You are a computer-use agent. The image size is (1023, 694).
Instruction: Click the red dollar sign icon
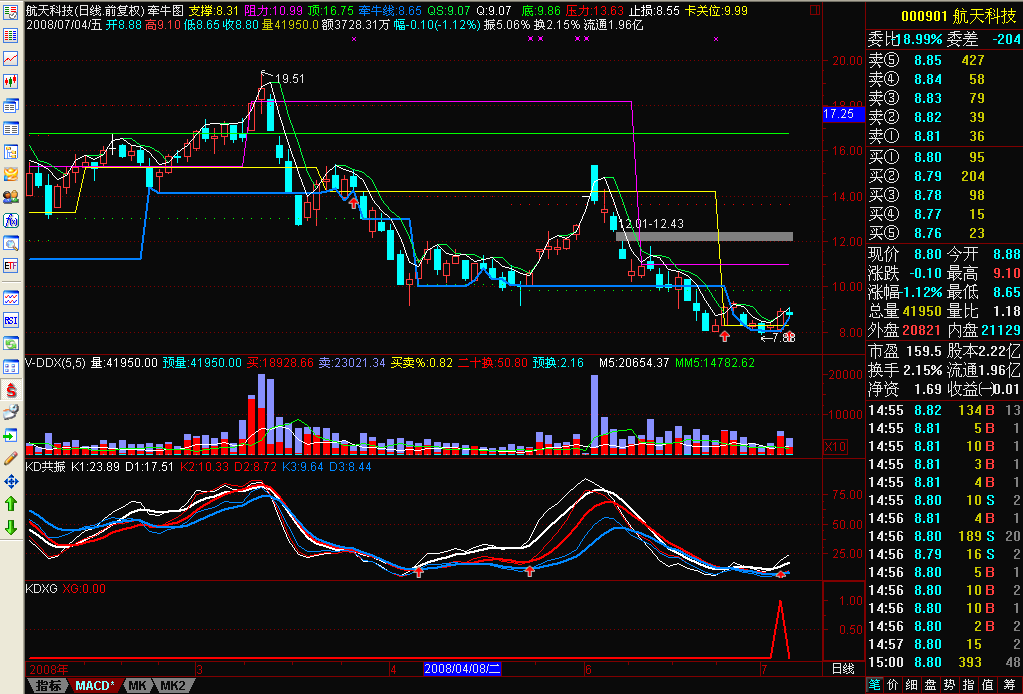point(10,390)
